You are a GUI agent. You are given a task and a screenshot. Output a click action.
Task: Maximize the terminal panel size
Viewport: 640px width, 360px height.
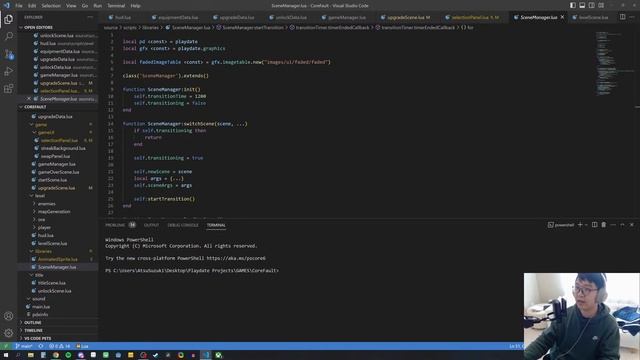[622, 225]
